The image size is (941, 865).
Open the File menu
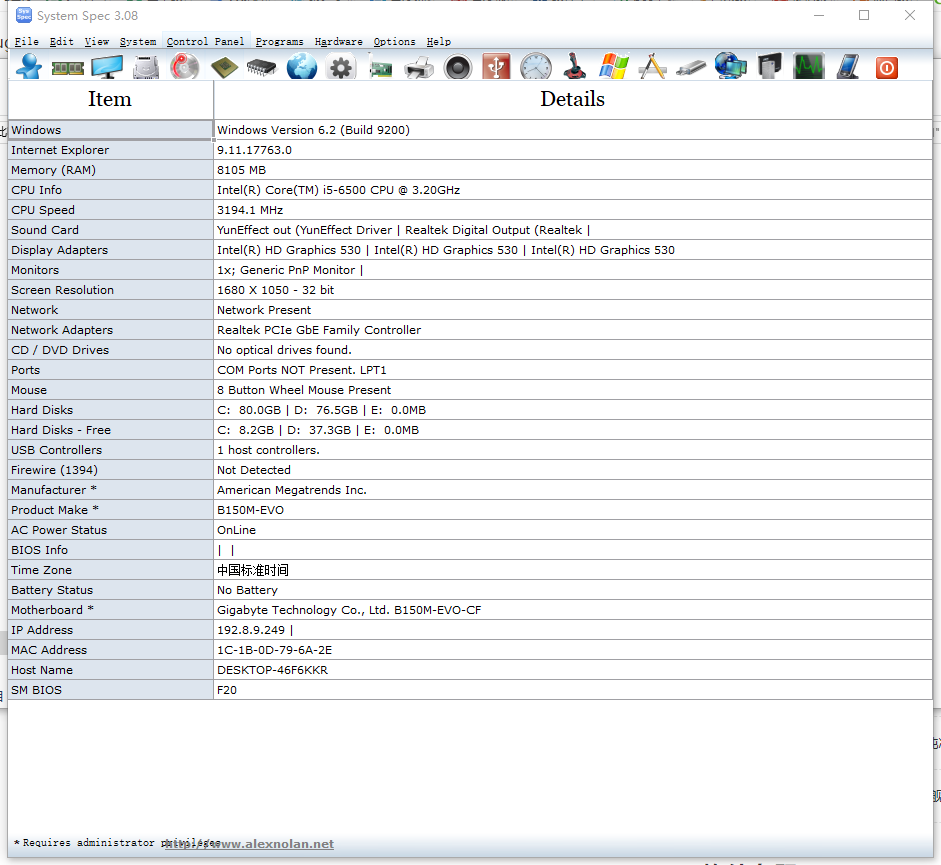[26, 41]
